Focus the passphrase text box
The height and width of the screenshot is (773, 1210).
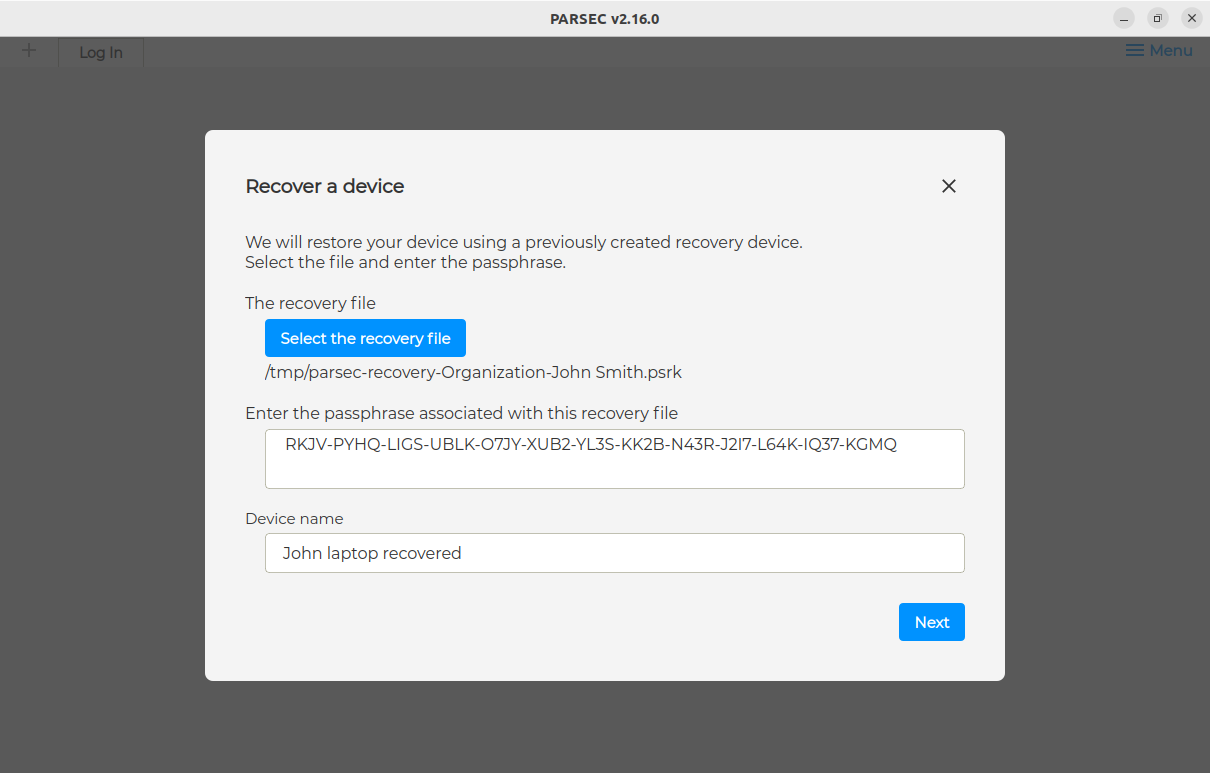(615, 459)
